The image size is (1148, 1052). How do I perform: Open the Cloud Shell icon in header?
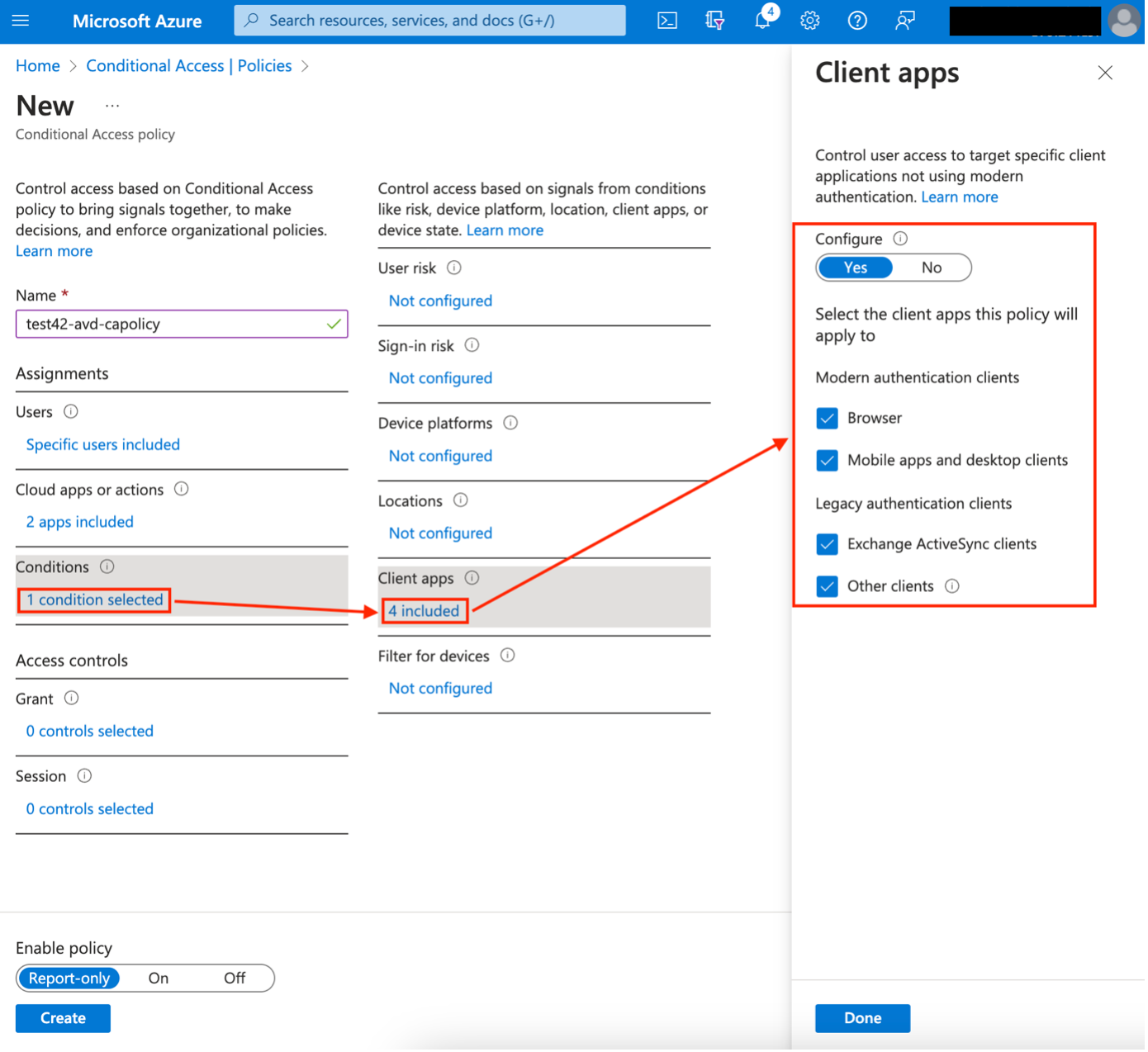click(x=667, y=21)
